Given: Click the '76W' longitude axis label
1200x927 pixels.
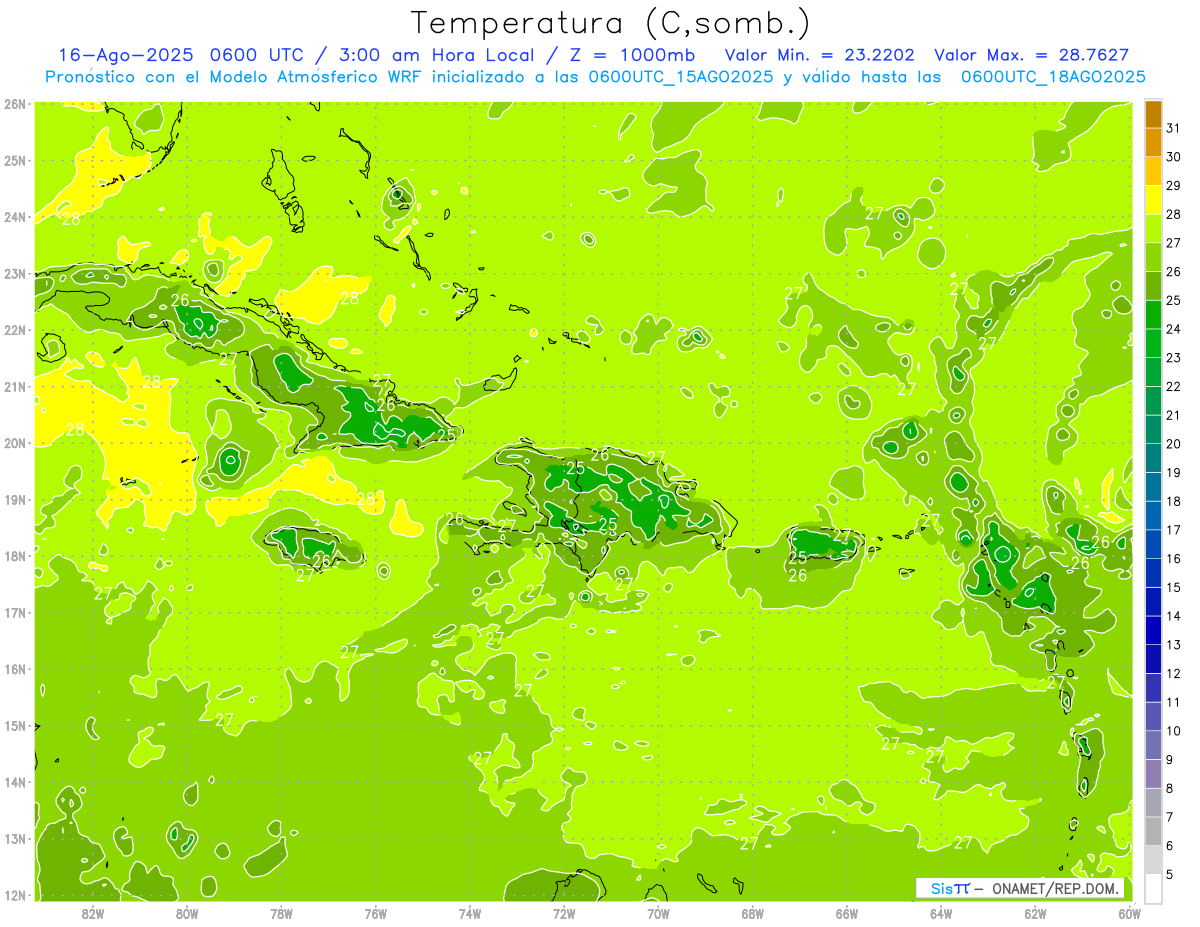Looking at the screenshot, I should coord(375,913).
